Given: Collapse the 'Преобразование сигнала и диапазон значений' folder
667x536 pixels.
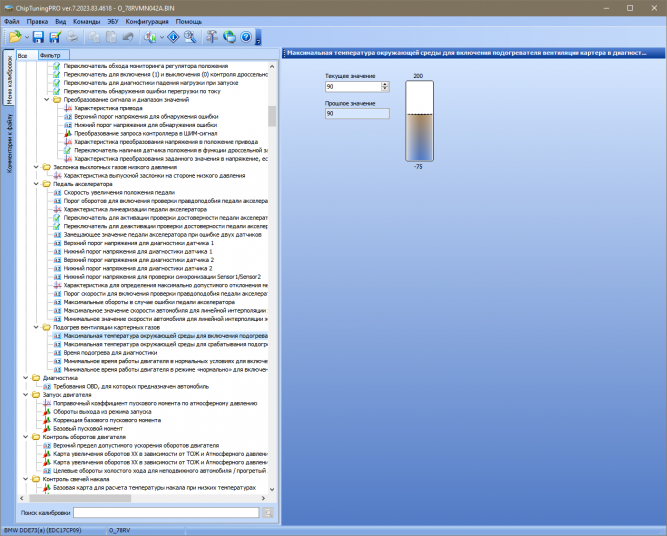Looking at the screenshot, I should (46, 100).
